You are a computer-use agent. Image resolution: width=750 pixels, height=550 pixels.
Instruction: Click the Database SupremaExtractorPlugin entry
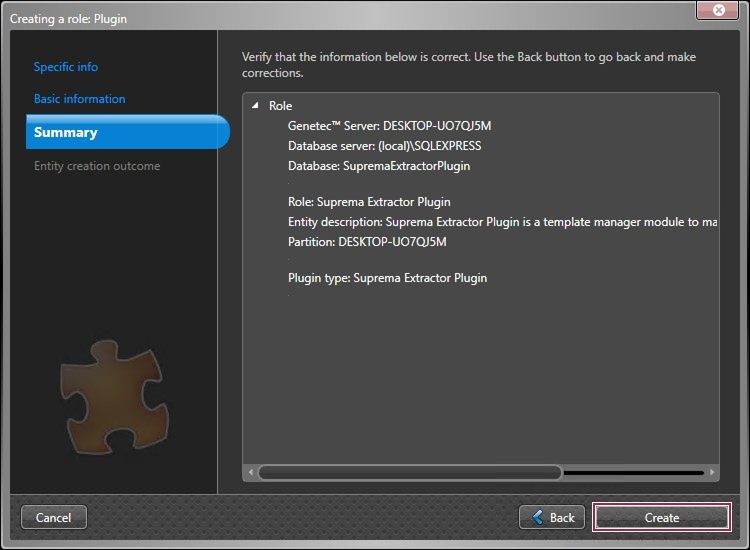tap(379, 166)
